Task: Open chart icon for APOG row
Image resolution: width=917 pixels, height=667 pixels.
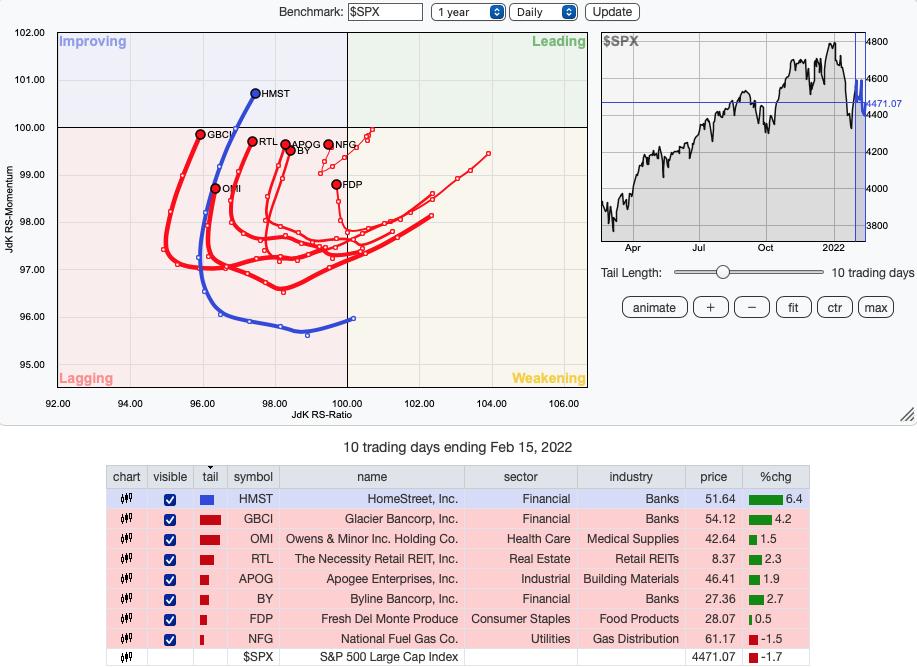Action: pos(126,579)
